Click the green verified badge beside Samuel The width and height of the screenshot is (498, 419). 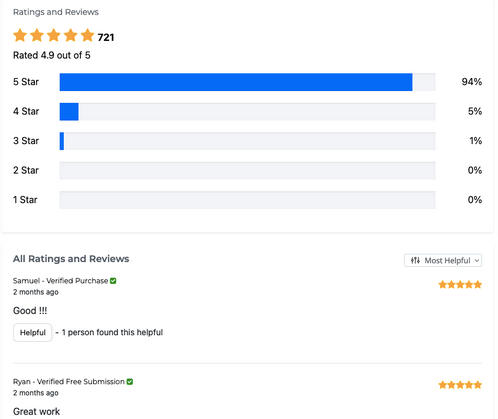click(113, 281)
